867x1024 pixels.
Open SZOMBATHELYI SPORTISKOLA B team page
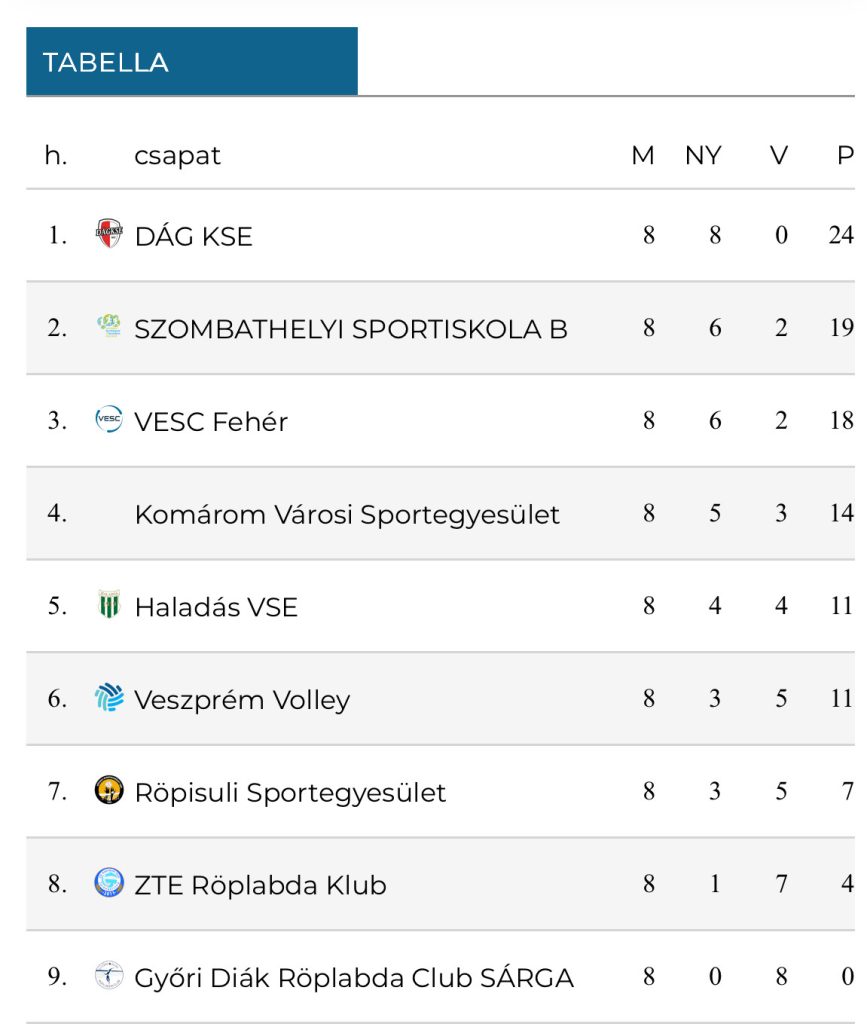coord(350,329)
